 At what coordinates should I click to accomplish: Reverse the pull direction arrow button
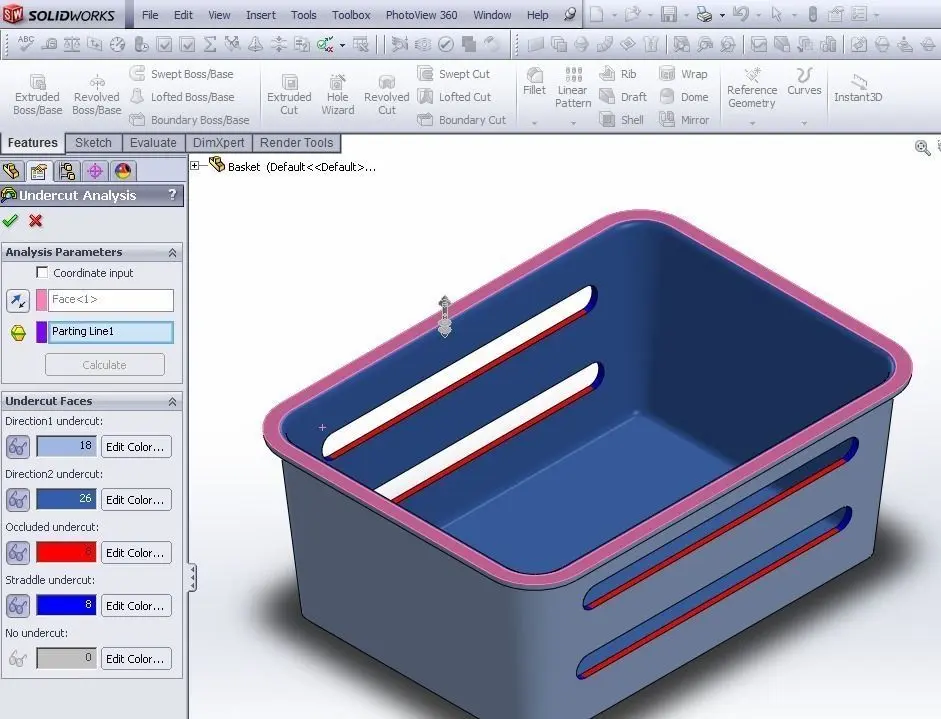coord(18,301)
